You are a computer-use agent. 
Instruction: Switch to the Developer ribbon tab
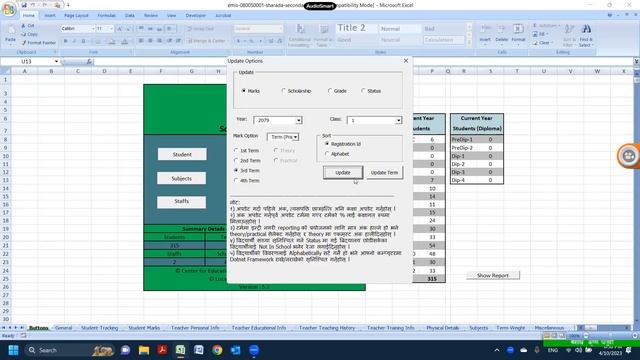point(196,16)
